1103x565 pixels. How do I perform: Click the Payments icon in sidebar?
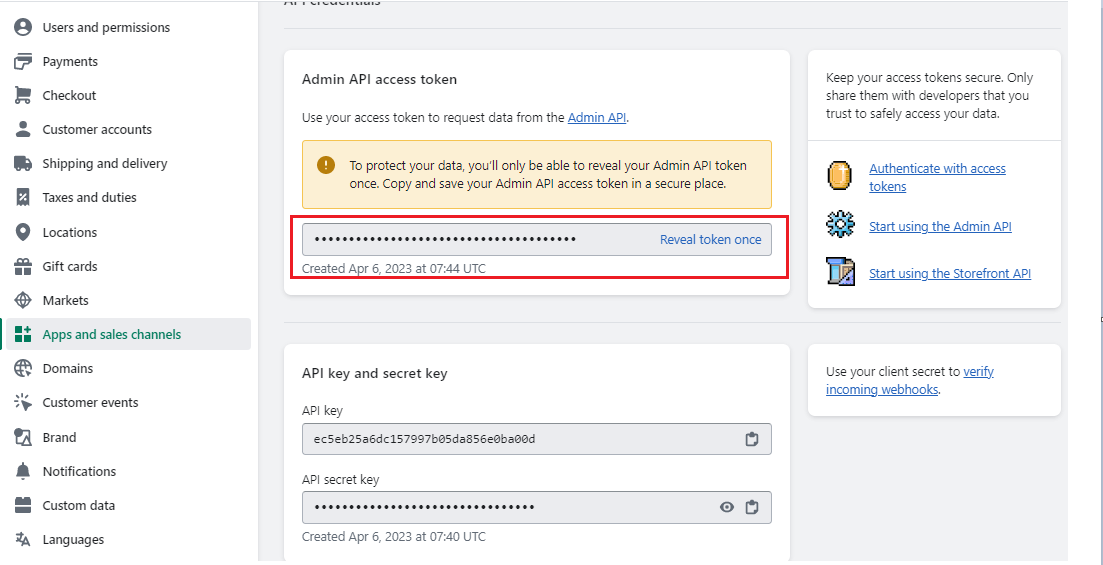[x=23, y=62]
